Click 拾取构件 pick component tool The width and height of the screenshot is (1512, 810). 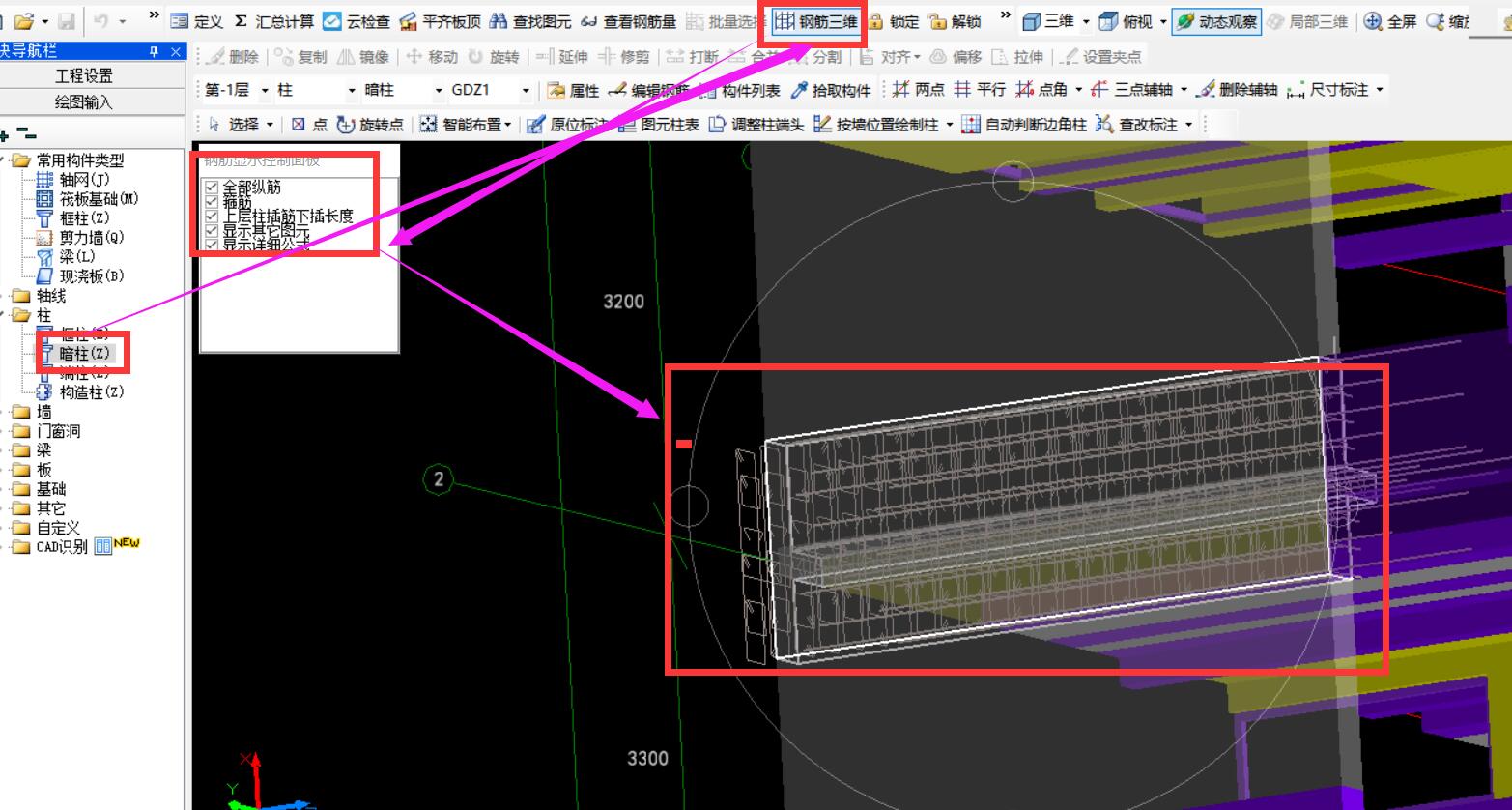pos(831,90)
